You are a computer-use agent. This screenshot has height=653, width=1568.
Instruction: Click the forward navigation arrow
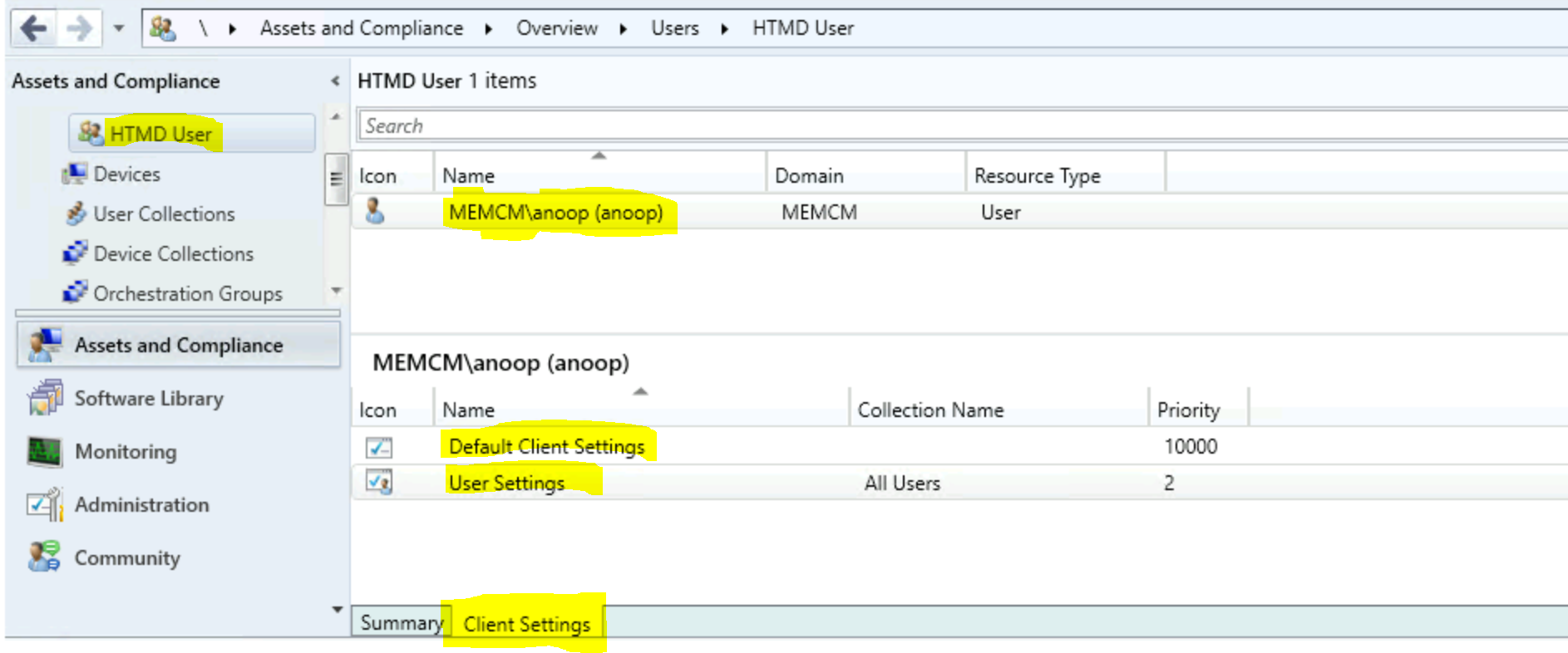click(79, 29)
